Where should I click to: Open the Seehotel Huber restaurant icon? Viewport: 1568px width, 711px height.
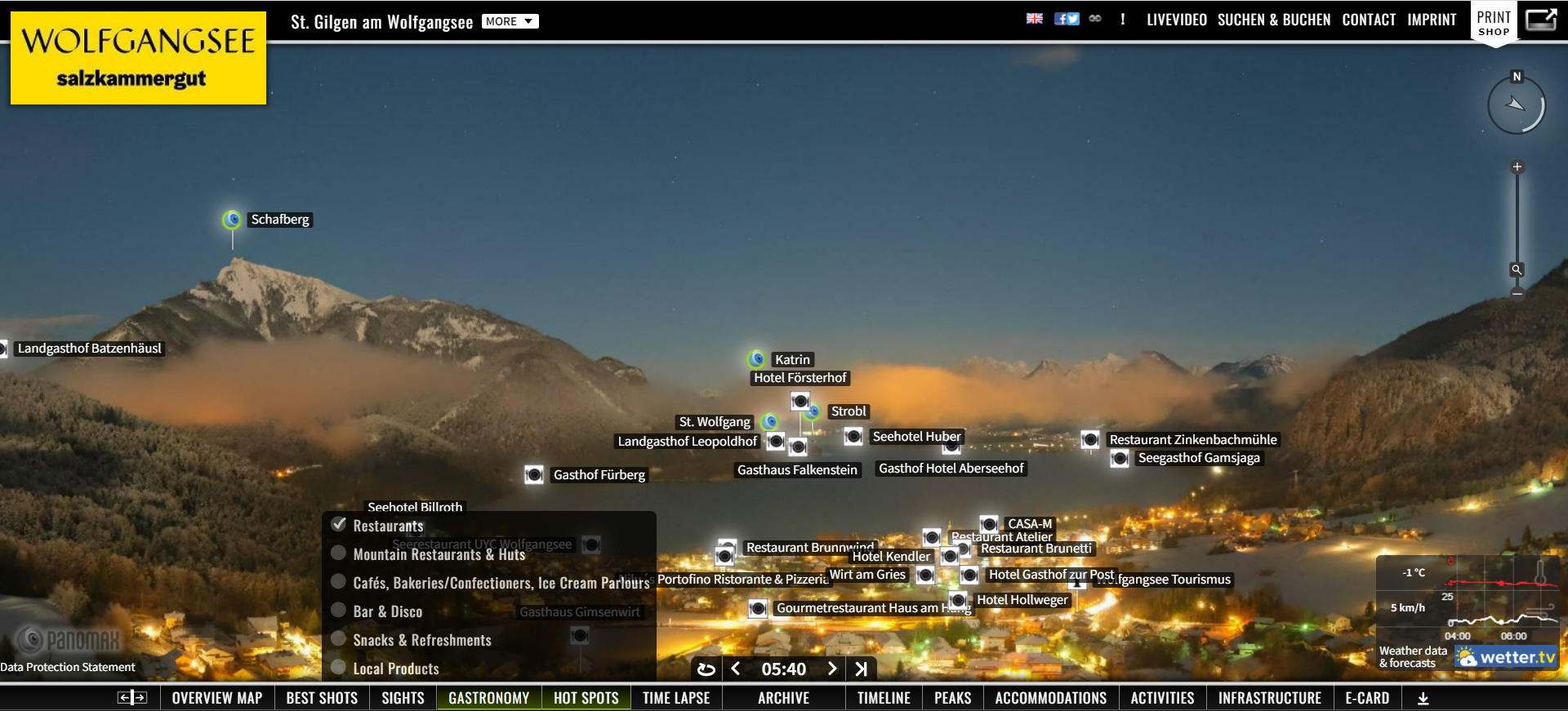tap(853, 437)
